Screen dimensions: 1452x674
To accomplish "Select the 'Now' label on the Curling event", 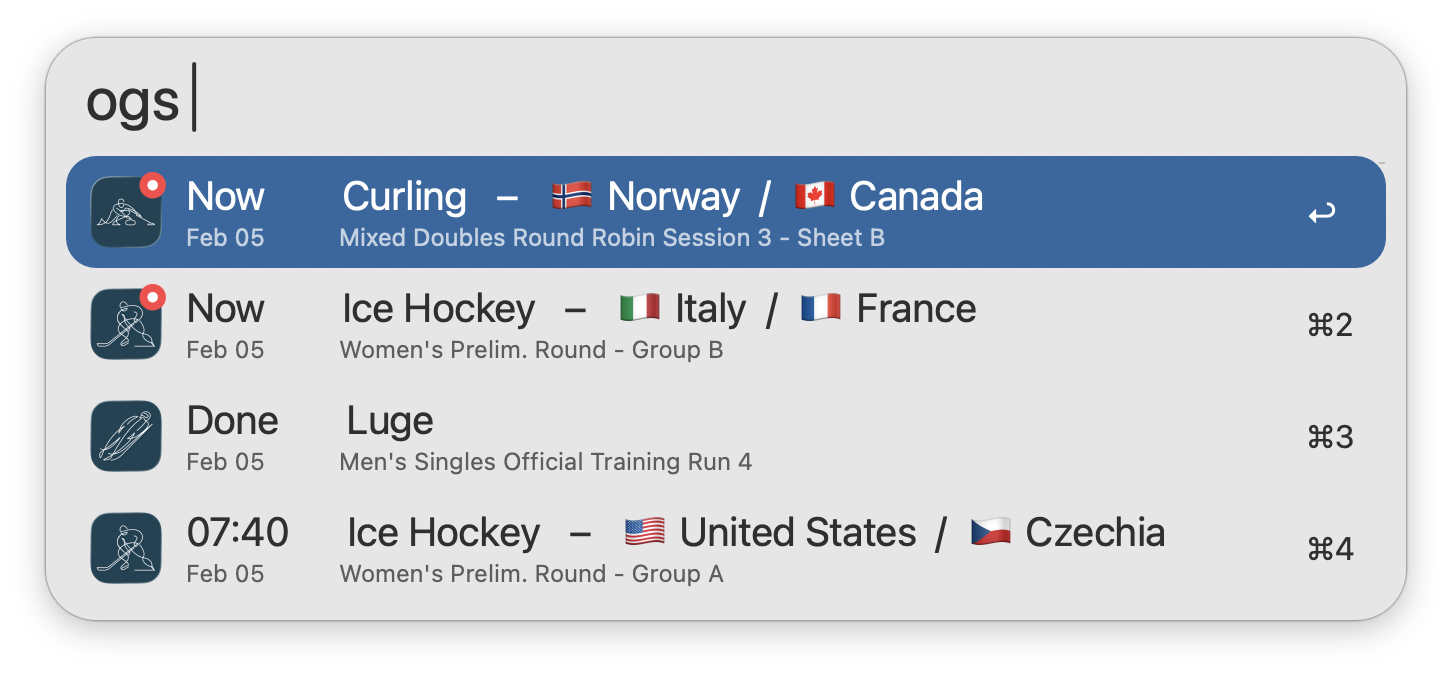I will tap(225, 196).
